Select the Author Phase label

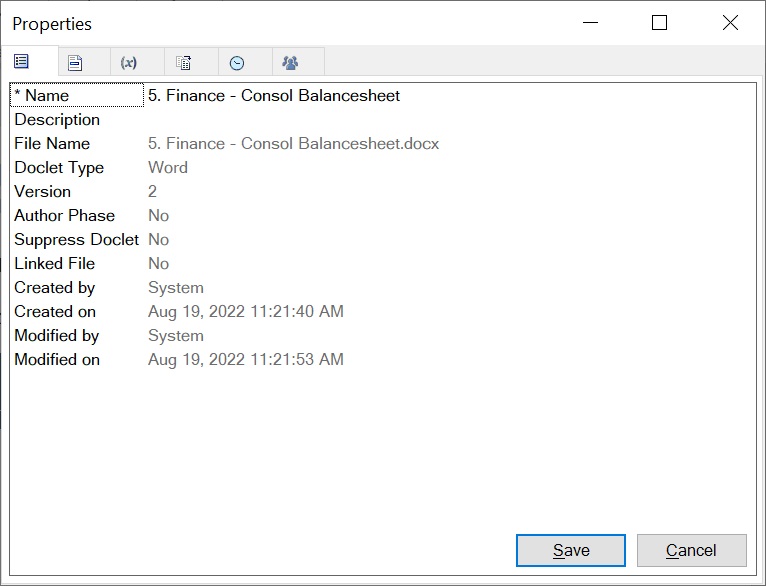64,215
